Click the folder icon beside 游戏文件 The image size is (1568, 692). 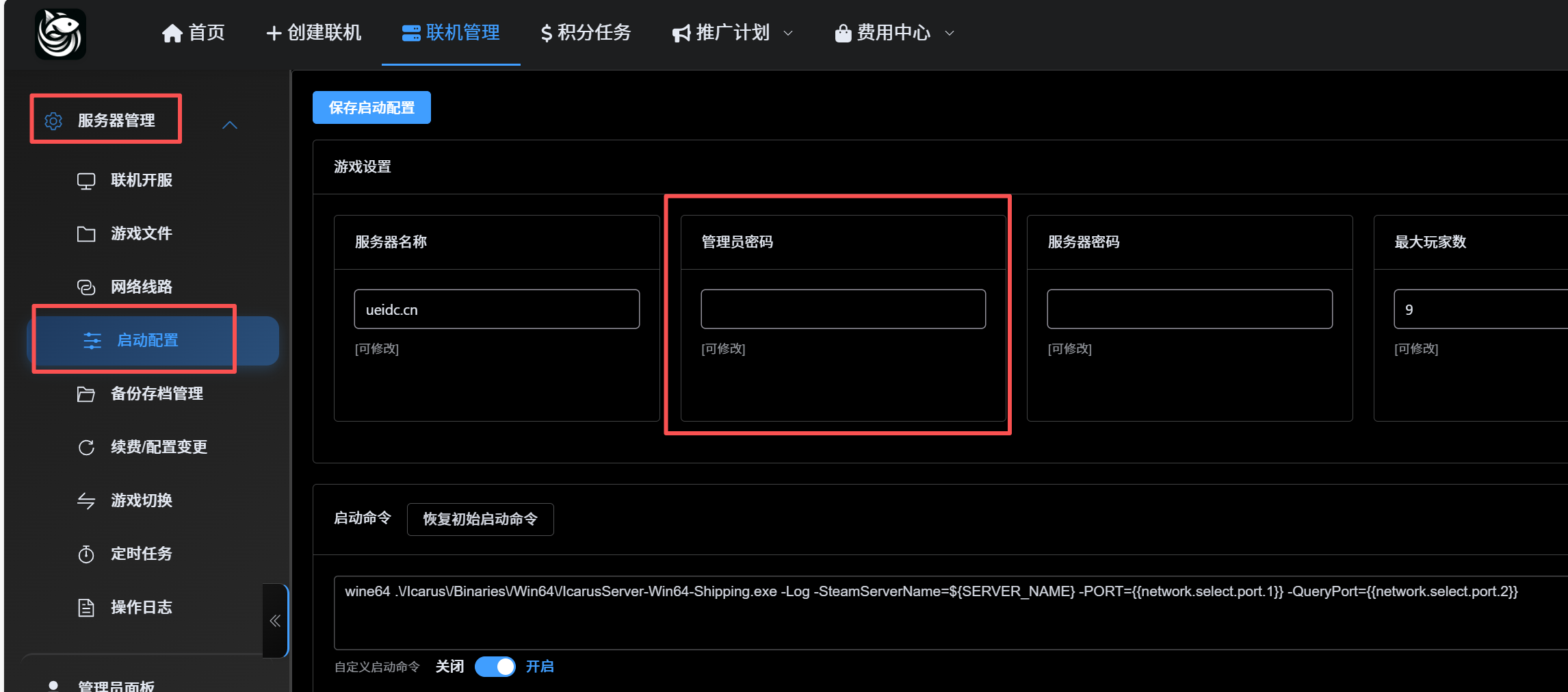pyautogui.click(x=86, y=234)
